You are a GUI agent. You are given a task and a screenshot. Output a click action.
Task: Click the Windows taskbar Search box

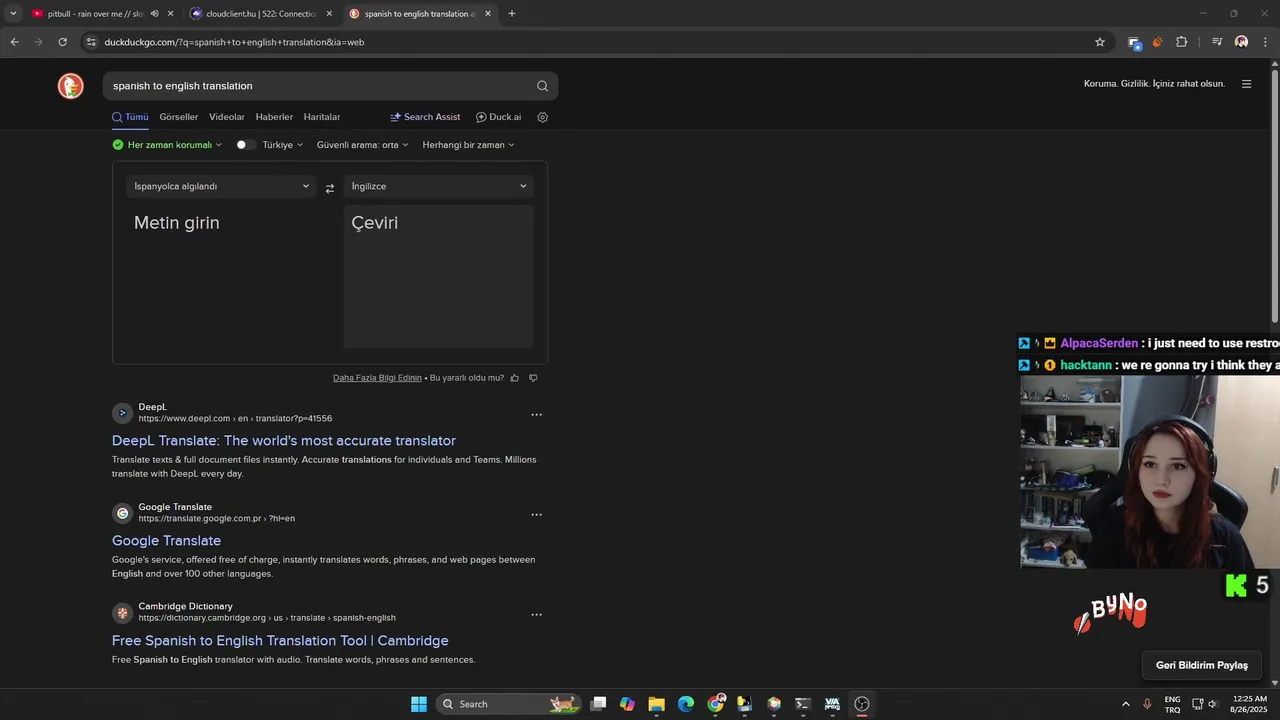(x=508, y=704)
